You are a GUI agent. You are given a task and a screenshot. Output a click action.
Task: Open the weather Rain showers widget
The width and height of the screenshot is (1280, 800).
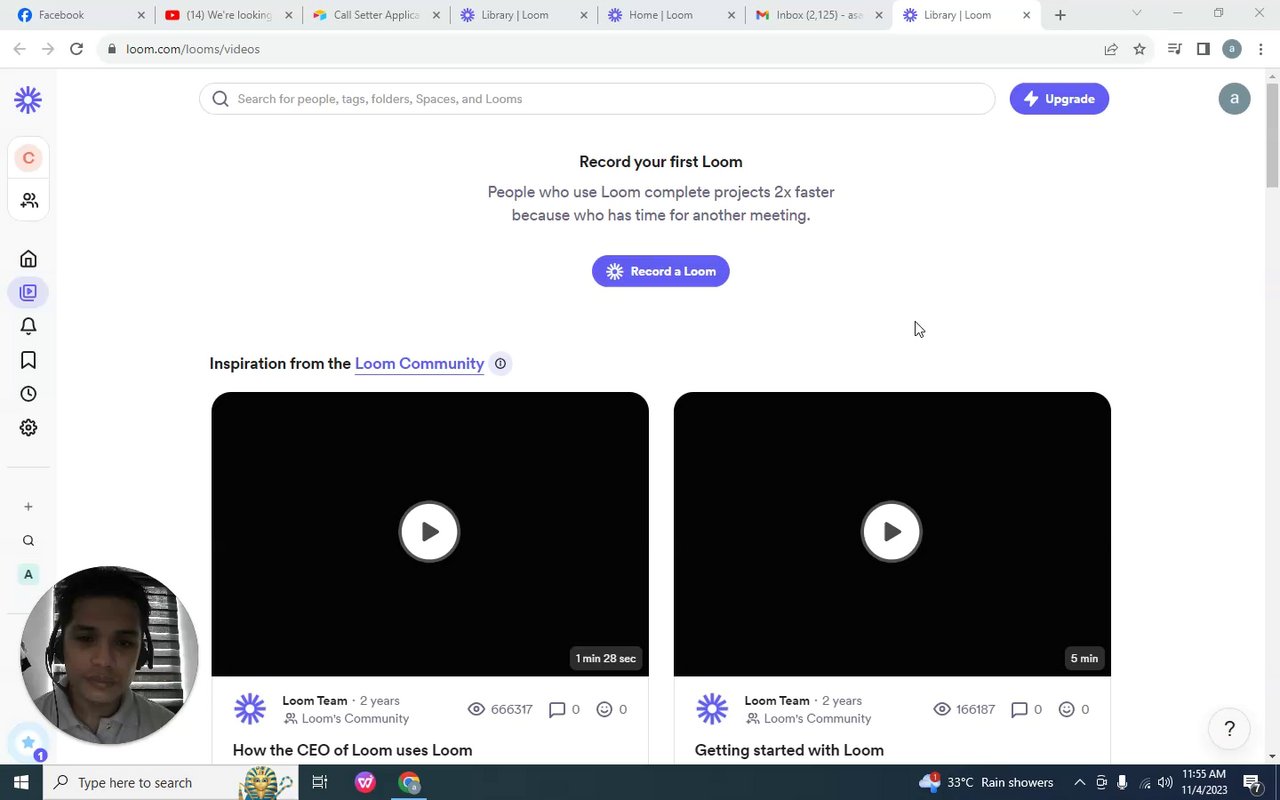(986, 782)
